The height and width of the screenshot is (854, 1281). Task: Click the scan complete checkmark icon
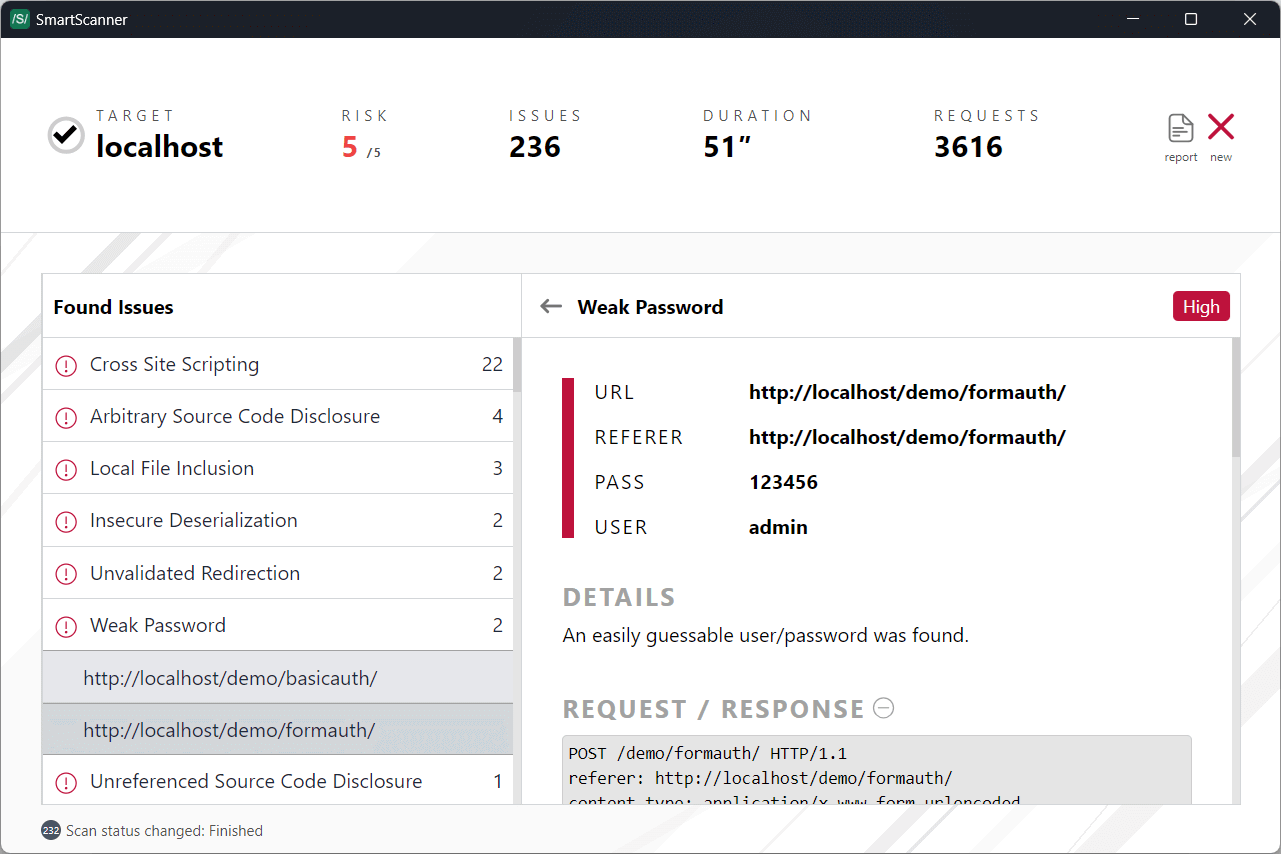tap(66, 134)
